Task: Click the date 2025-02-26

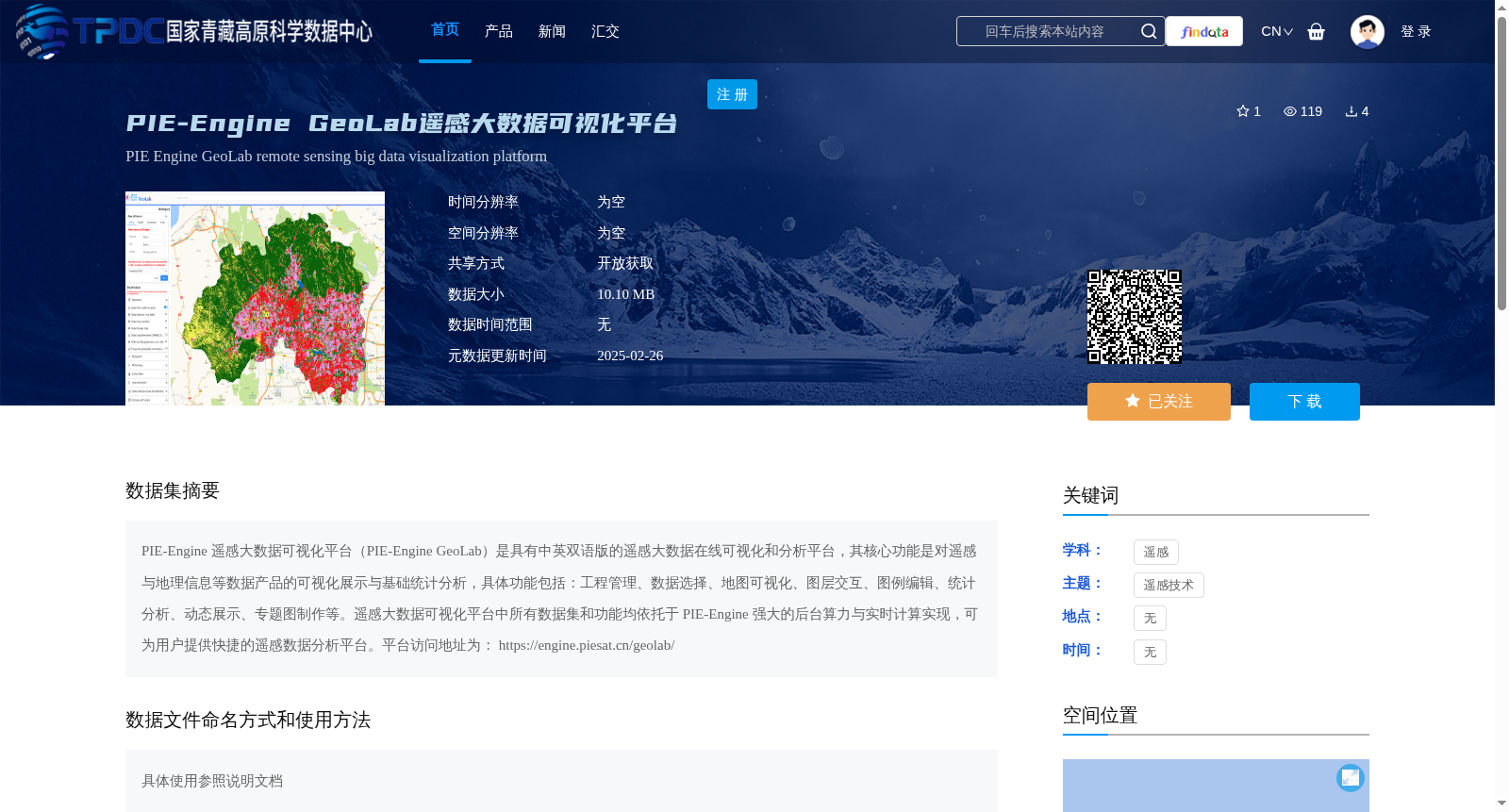Action: click(630, 356)
